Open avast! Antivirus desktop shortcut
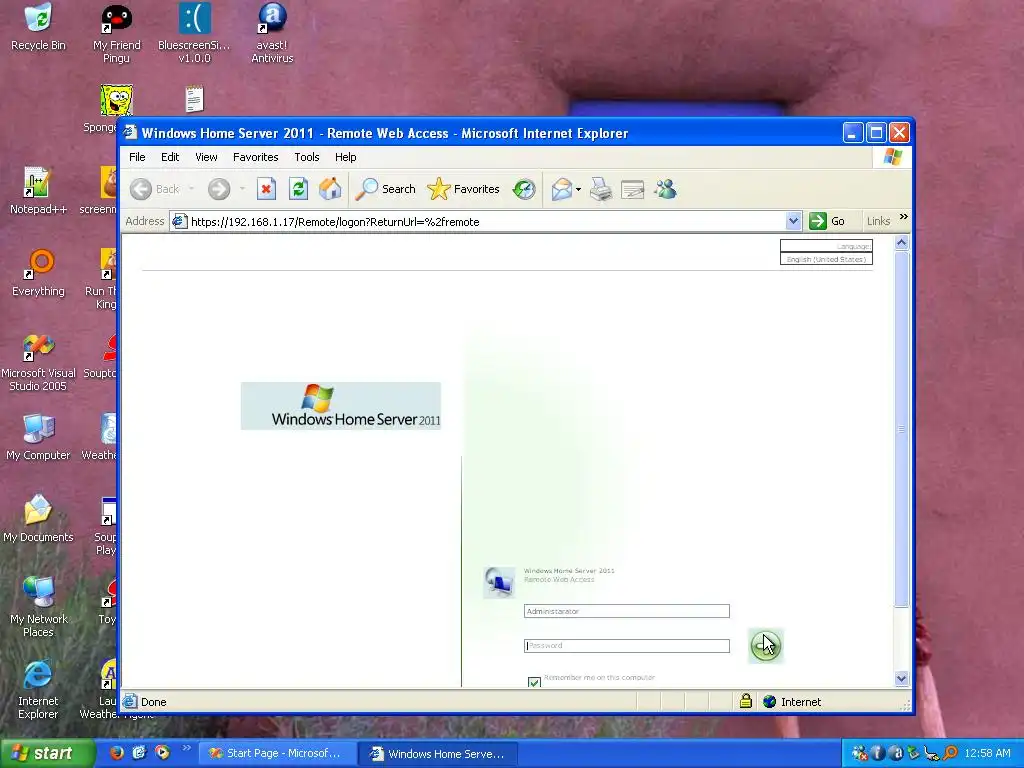 (x=272, y=33)
